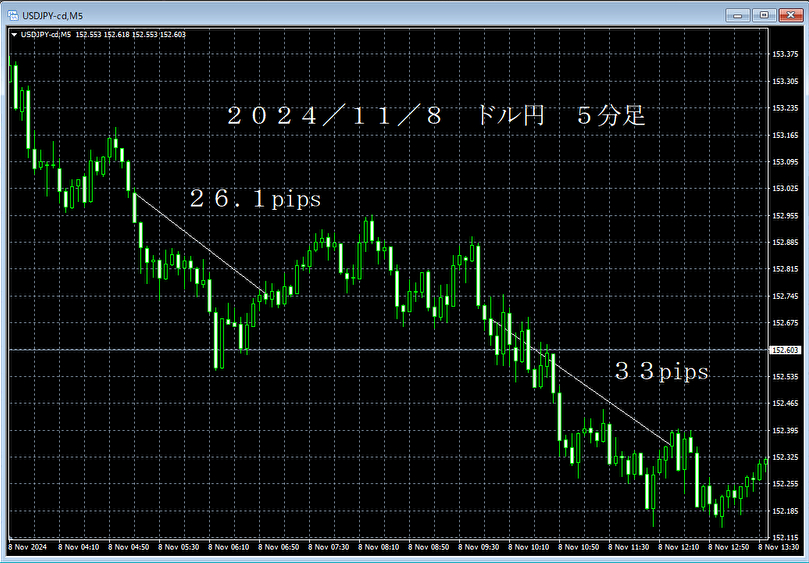Click the USDJPY-cd,M5 title bar text
This screenshot has height=563, width=809.
tap(52, 16)
